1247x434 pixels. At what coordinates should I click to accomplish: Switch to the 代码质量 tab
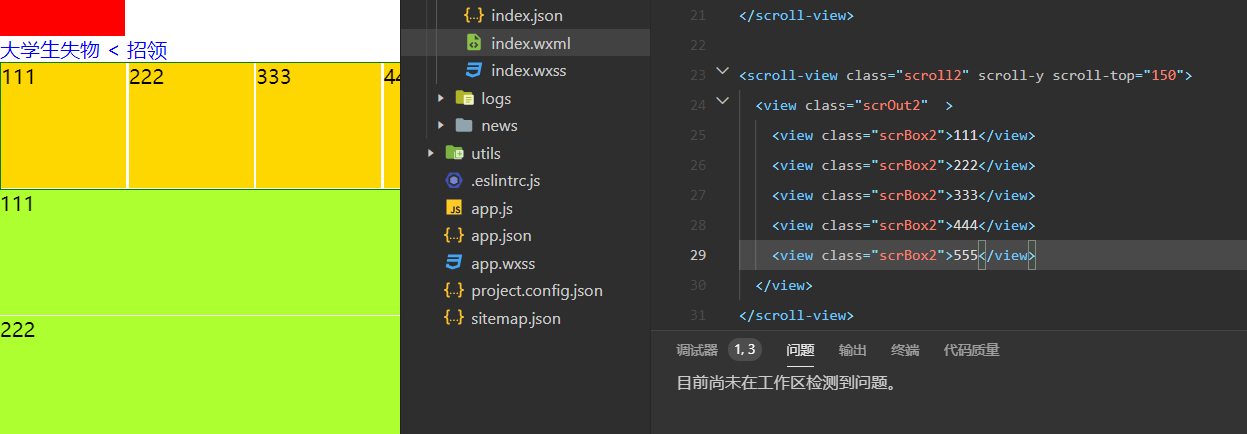click(x=972, y=350)
